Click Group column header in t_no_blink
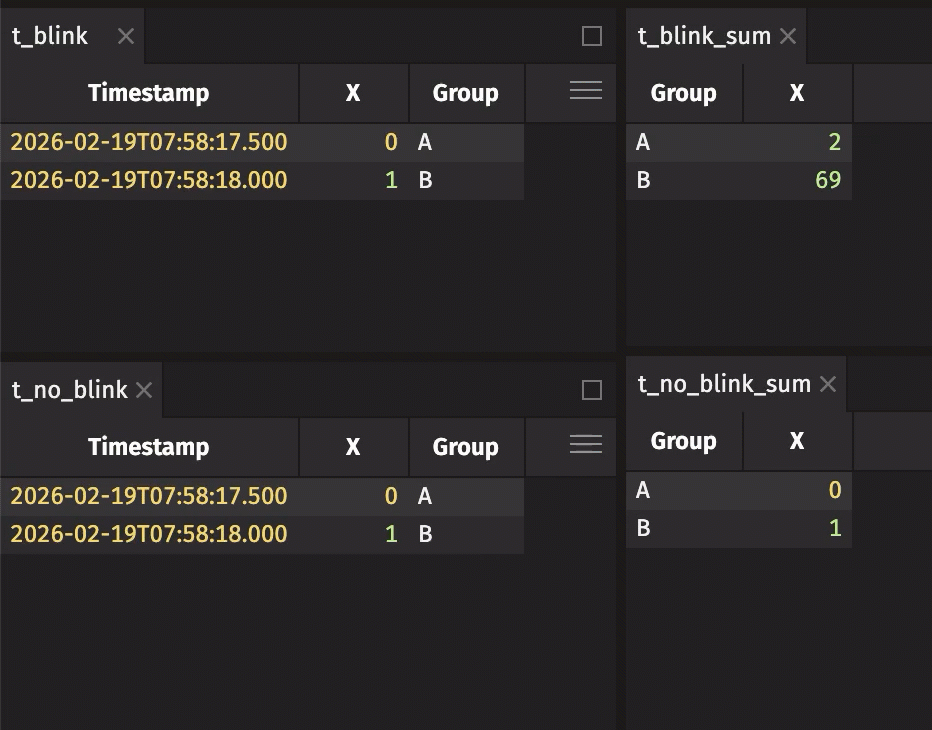The image size is (932, 730). 465,447
